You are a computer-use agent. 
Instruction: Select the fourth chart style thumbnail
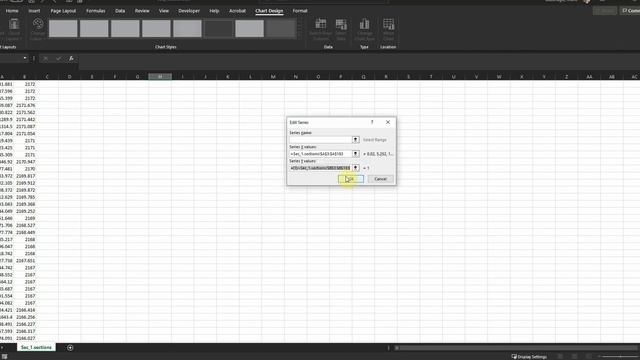coord(156,29)
